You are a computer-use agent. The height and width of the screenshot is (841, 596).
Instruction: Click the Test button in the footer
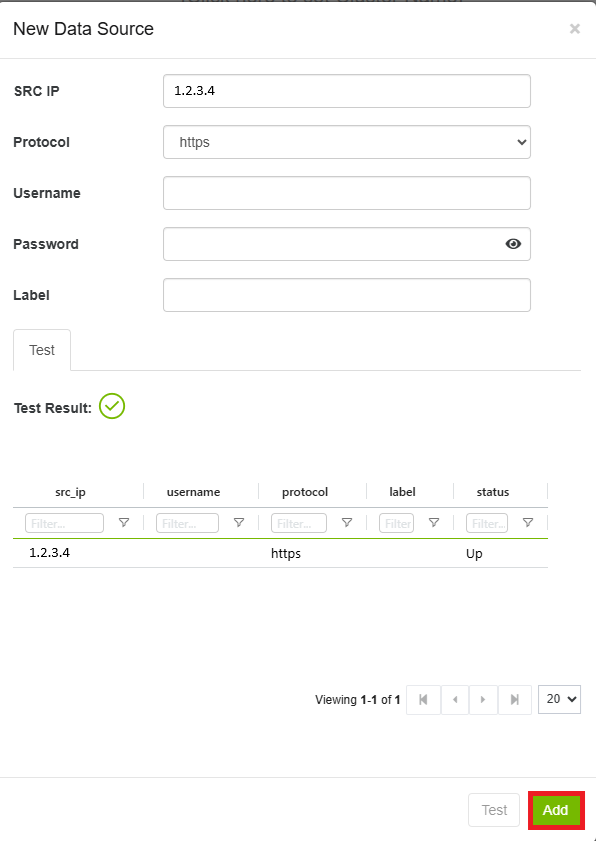494,810
